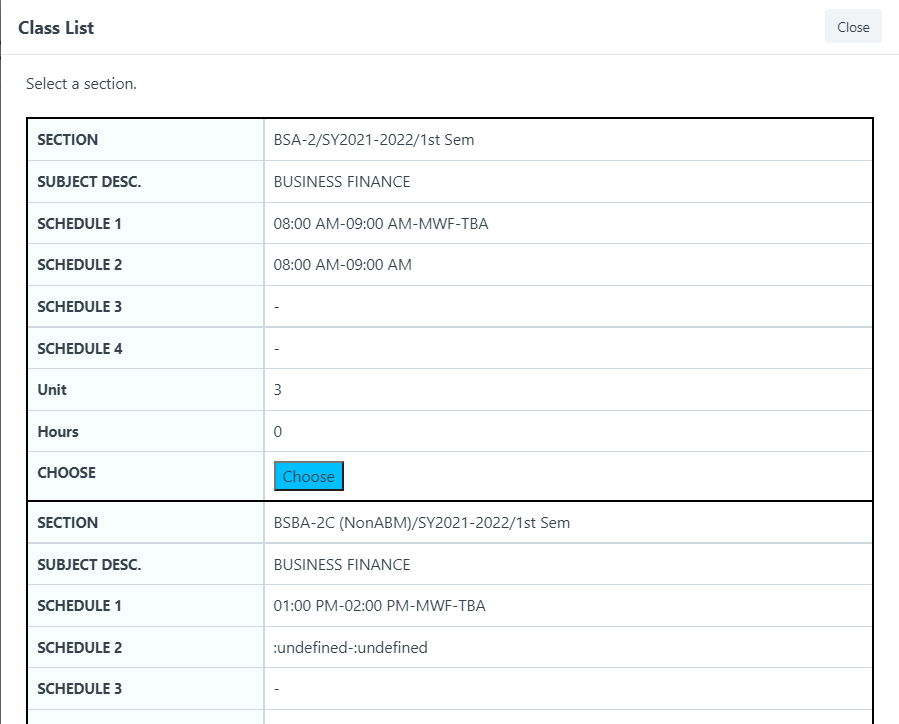The width and height of the screenshot is (899, 724).
Task: Click the Class List dialog title
Action: [56, 28]
